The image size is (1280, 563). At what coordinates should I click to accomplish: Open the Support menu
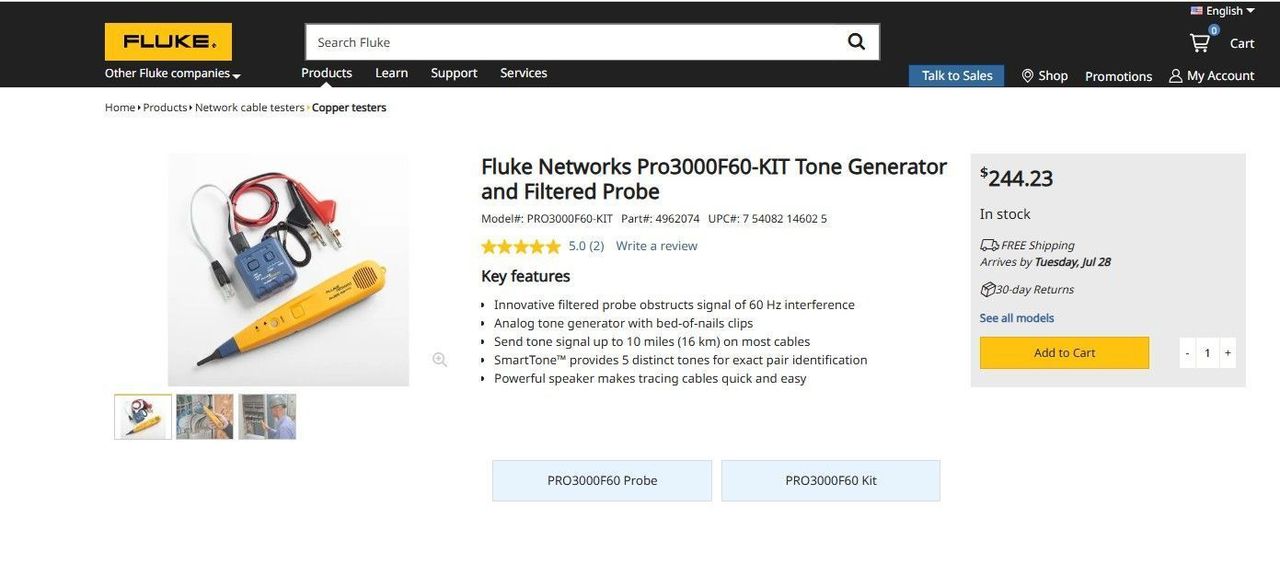coord(454,73)
